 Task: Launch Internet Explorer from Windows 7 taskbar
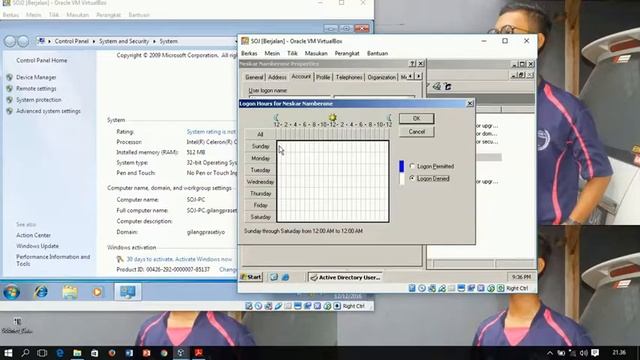pos(40,292)
